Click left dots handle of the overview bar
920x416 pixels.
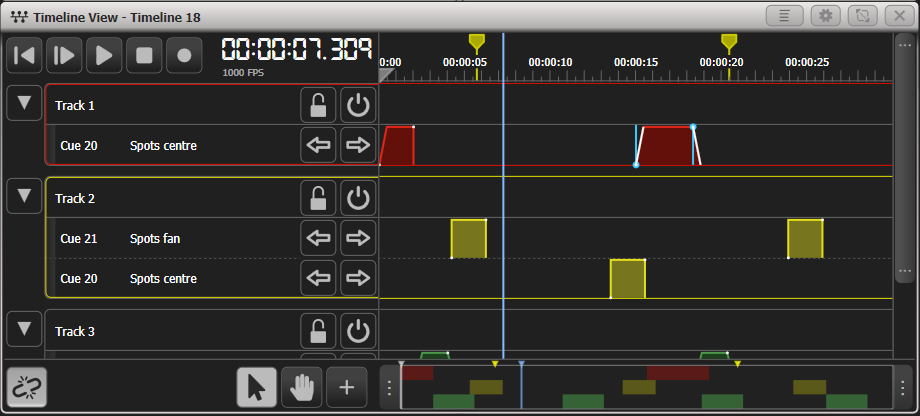click(390, 387)
